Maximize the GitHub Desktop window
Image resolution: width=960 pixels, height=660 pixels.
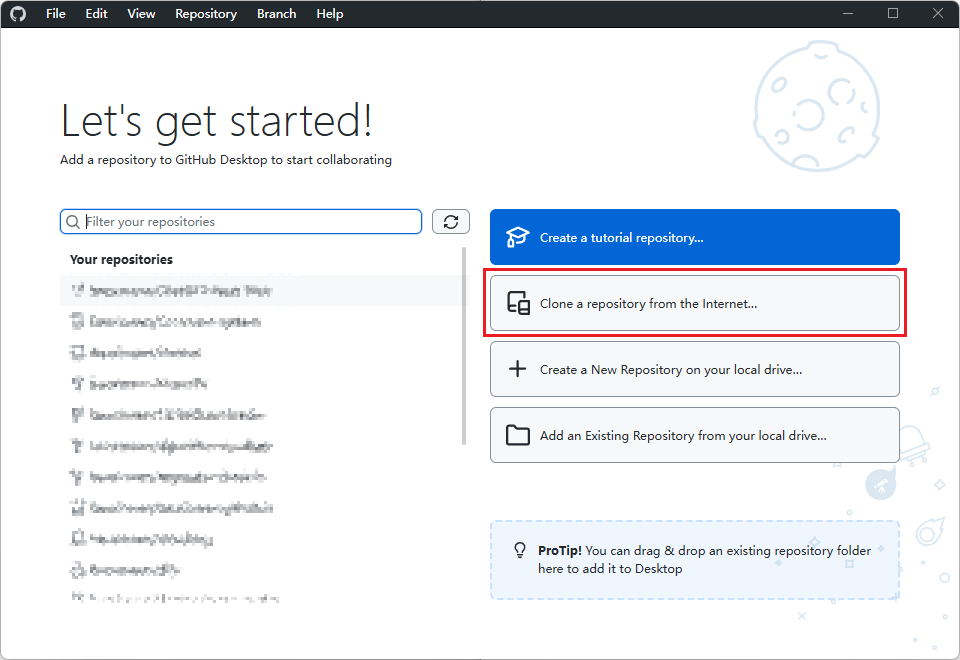[893, 14]
